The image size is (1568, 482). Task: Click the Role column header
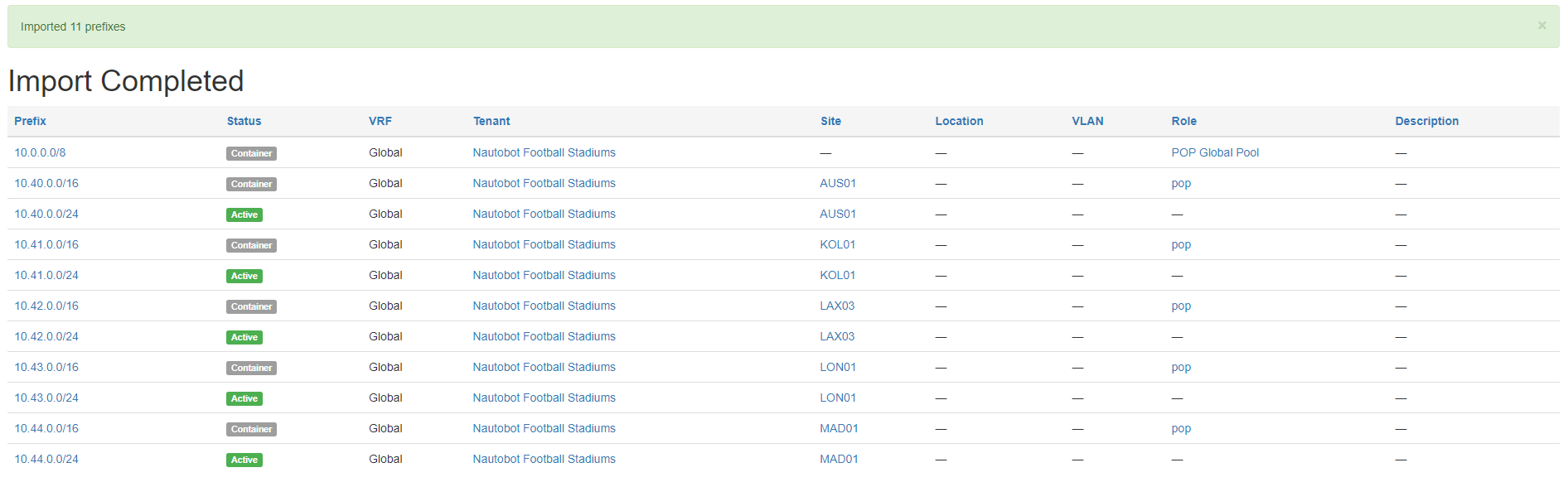point(1183,121)
